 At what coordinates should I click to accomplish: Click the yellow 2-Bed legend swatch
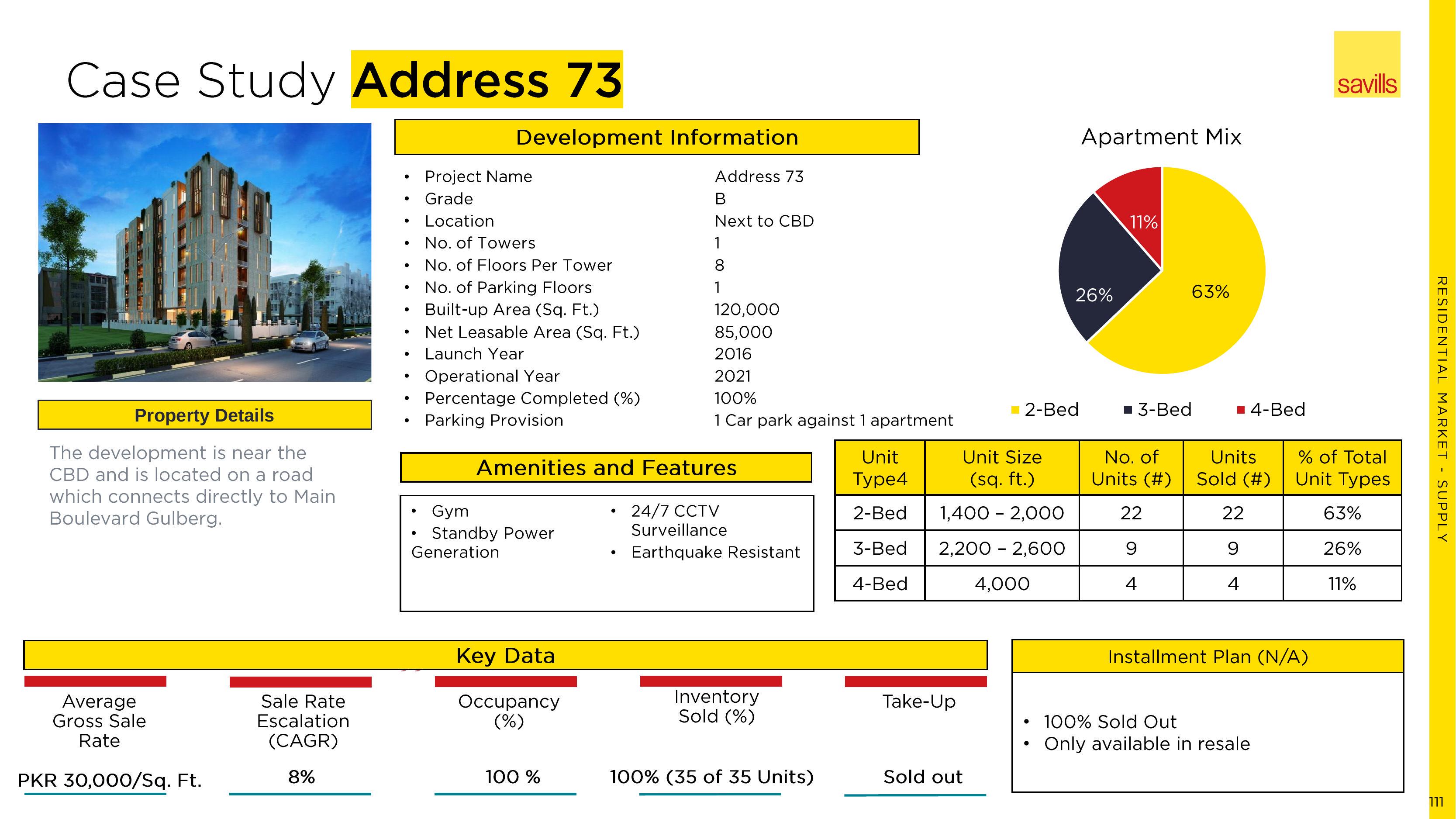(1015, 410)
